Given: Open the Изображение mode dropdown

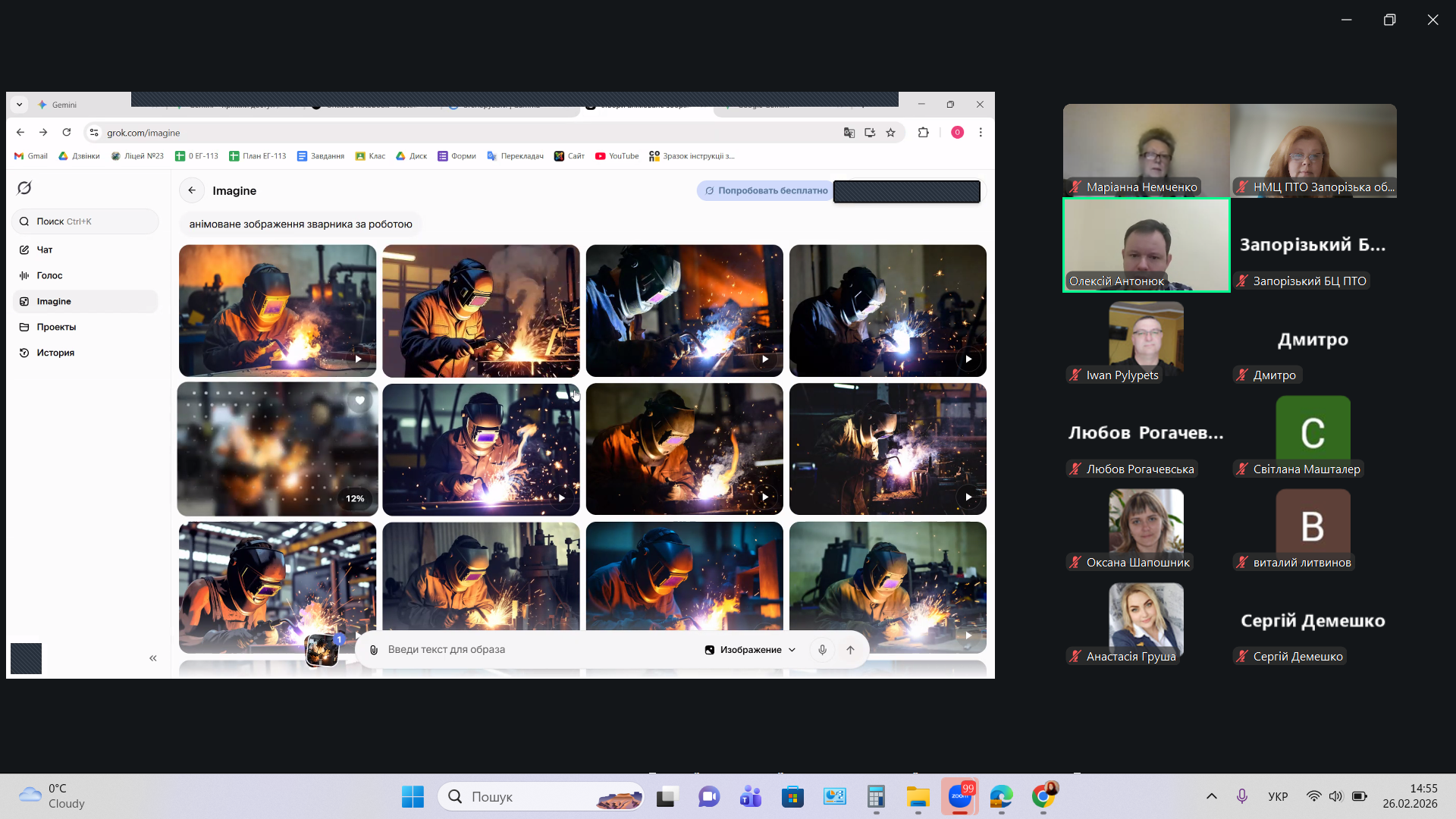Looking at the screenshot, I should pos(750,650).
